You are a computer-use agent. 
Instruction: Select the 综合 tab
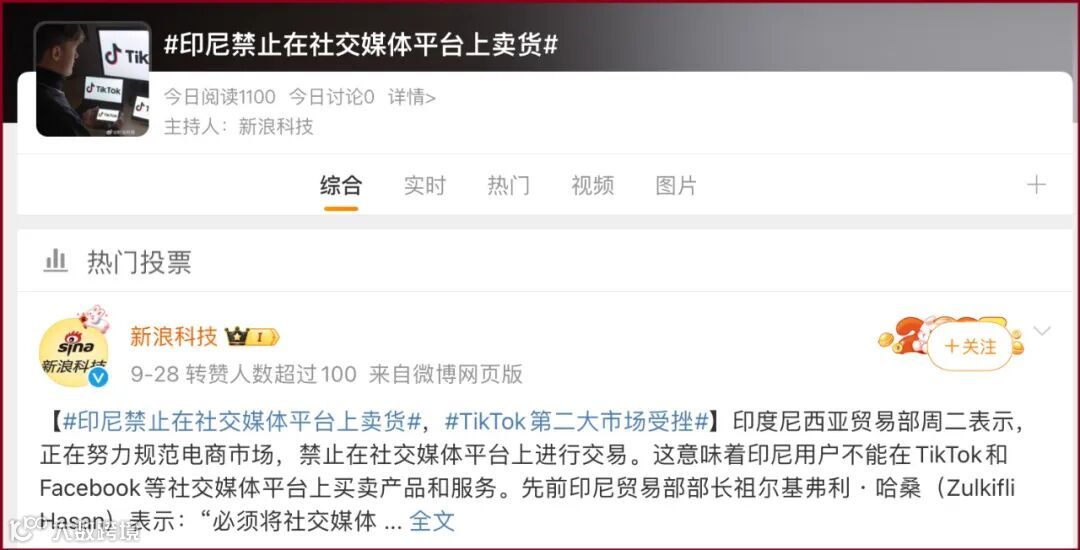click(x=341, y=185)
